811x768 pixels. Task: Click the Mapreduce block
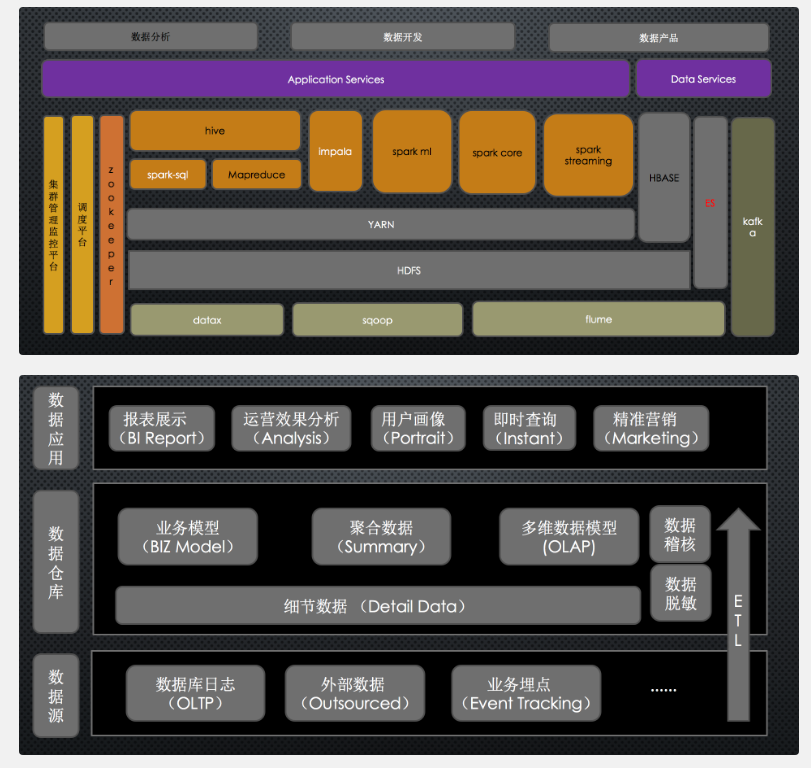[x=257, y=175]
